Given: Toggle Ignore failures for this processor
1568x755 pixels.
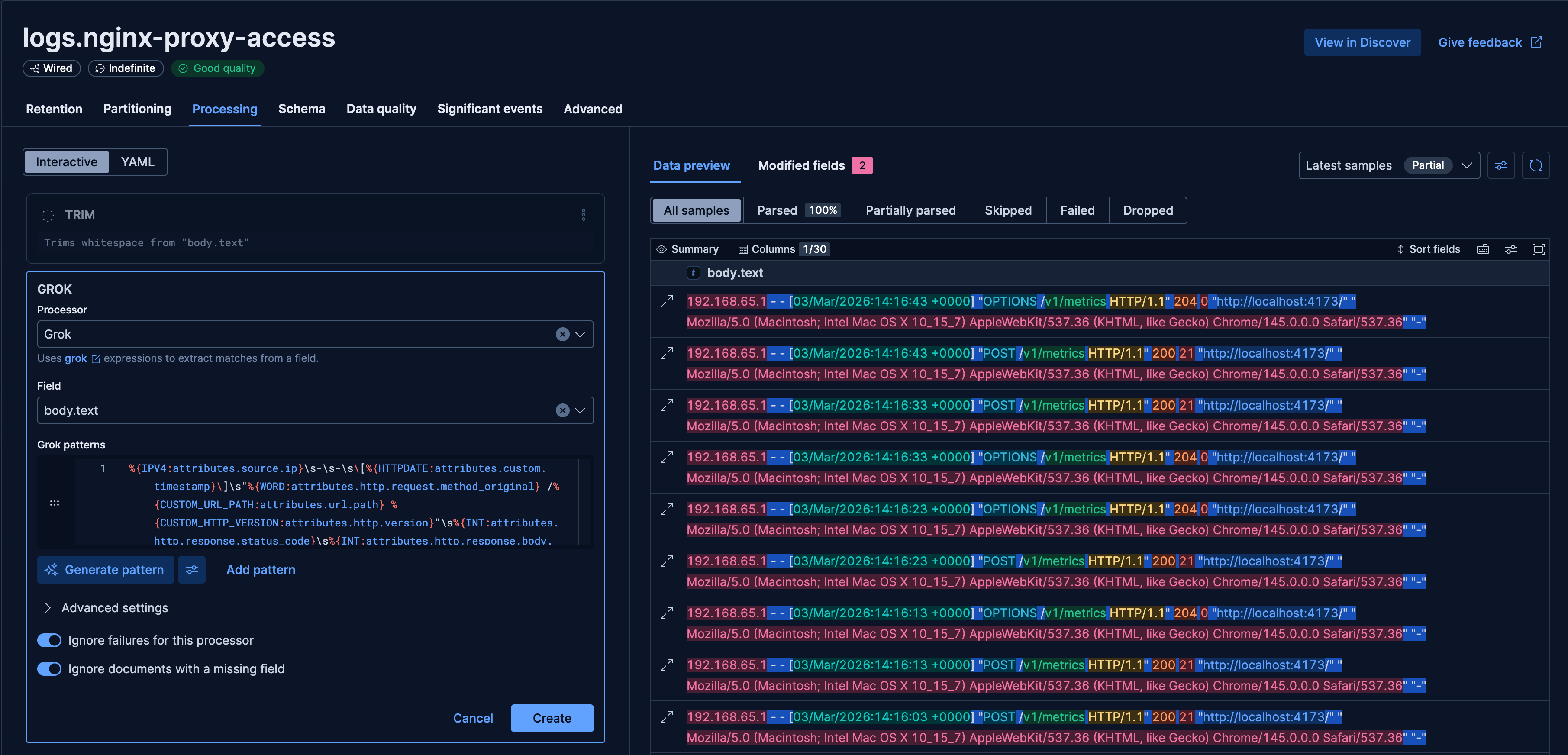Looking at the screenshot, I should pyautogui.click(x=49, y=641).
